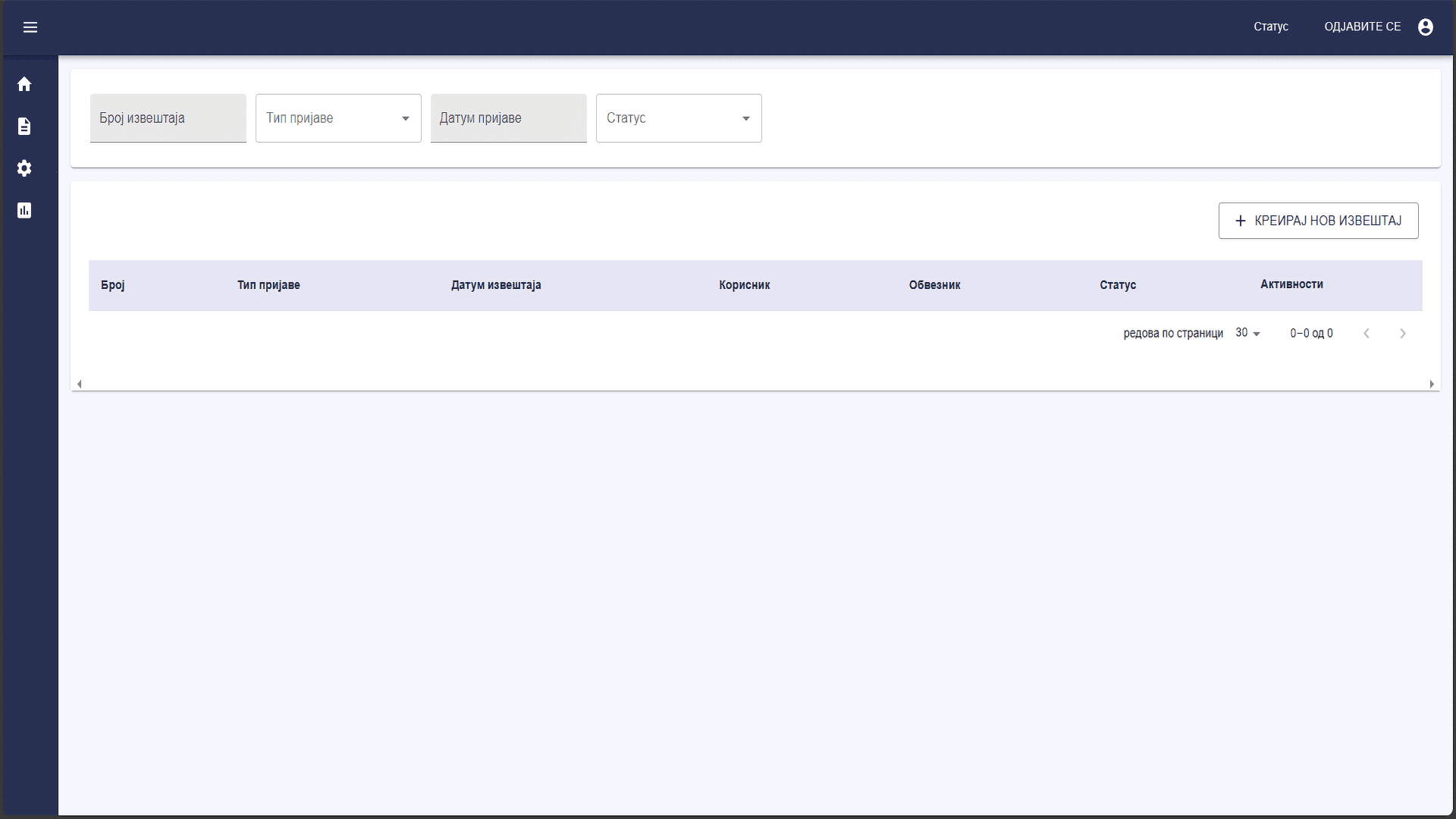Focus the Број извештаја input field
1456x819 pixels.
pos(168,118)
